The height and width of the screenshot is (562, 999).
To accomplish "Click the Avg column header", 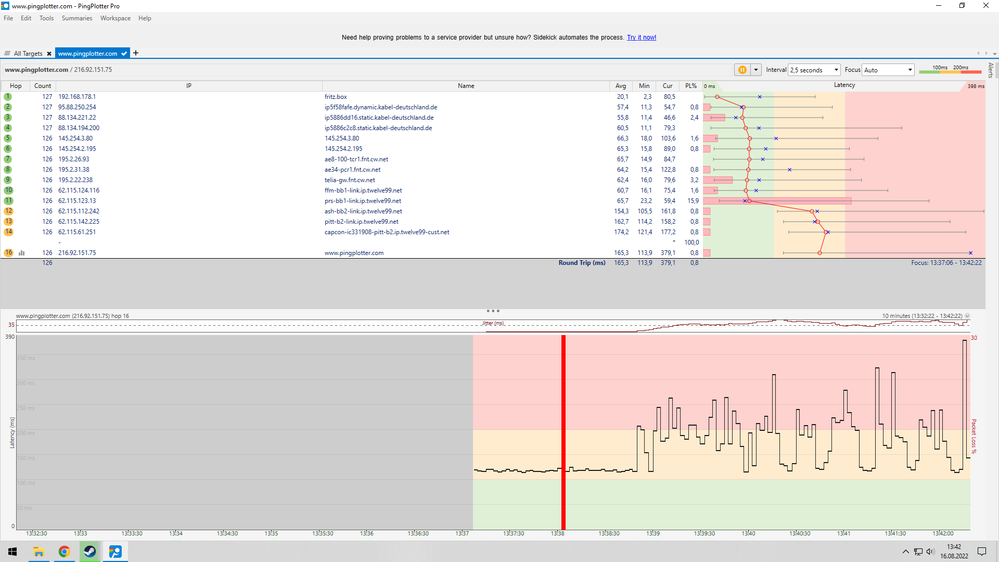I will pyautogui.click(x=621, y=86).
